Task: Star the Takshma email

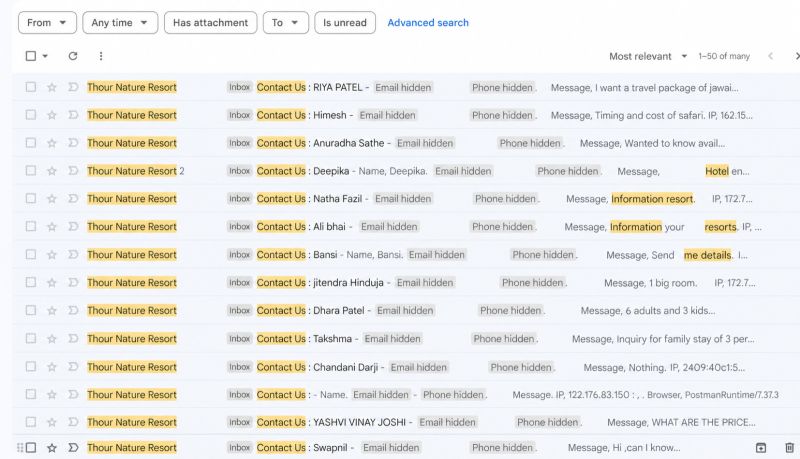Action: 52,339
